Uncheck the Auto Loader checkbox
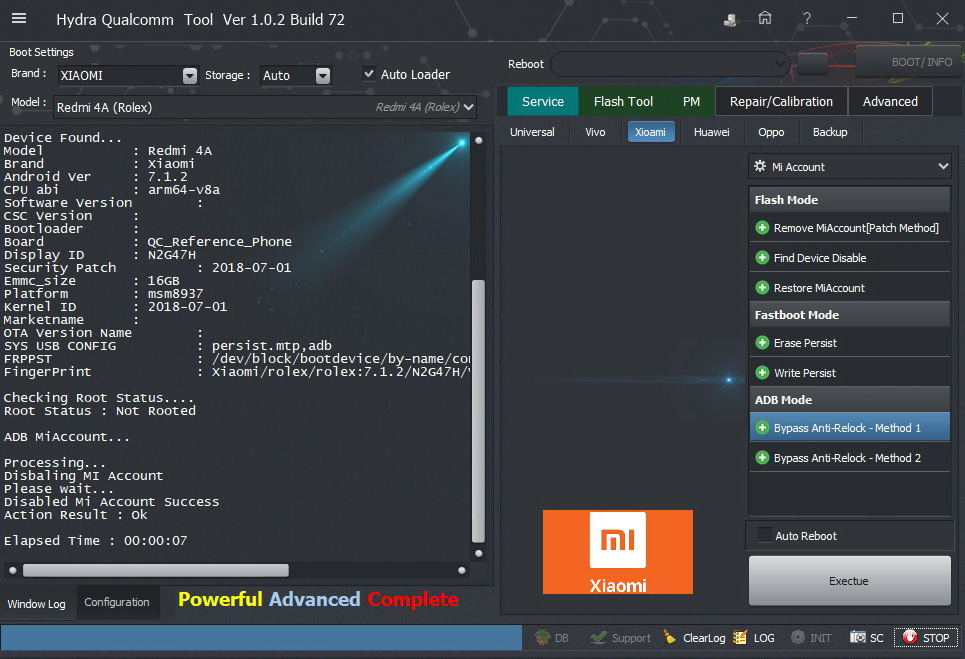 click(369, 74)
